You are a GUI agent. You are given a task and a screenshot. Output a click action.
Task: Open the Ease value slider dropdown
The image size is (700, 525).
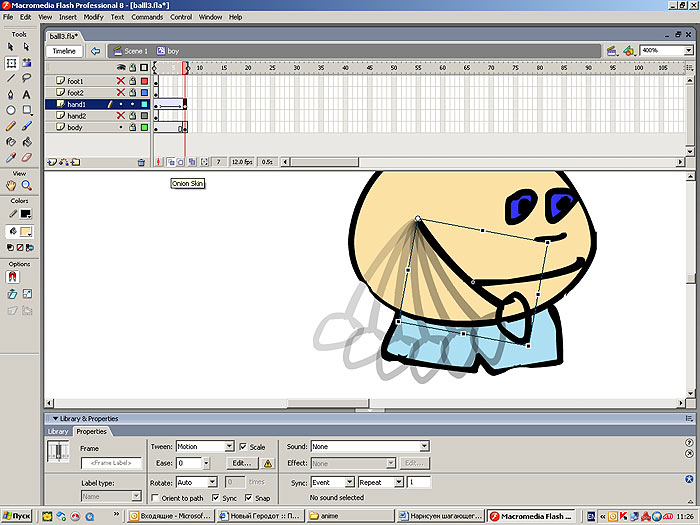(x=206, y=463)
